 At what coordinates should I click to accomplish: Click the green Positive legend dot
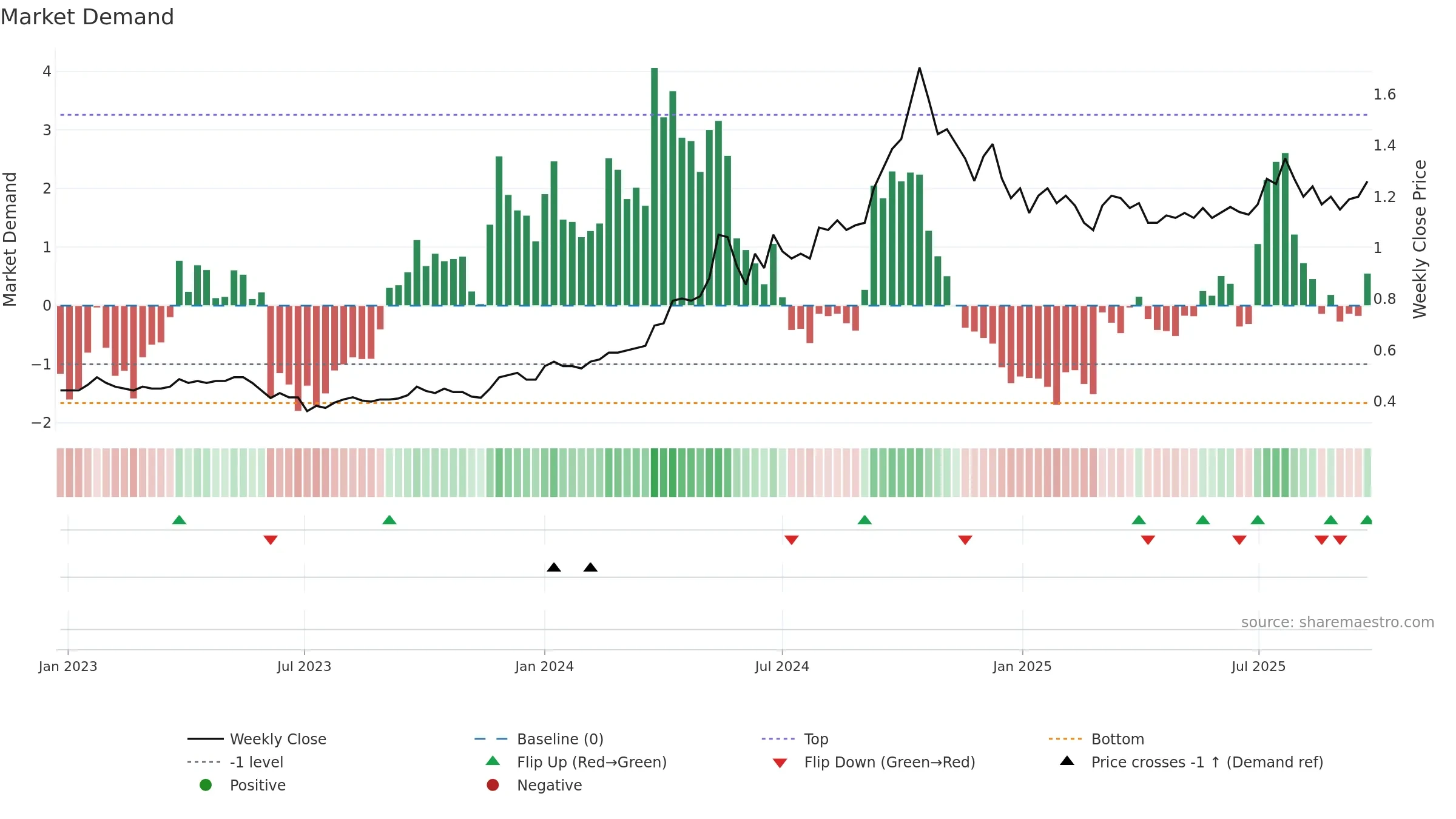pyautogui.click(x=206, y=785)
